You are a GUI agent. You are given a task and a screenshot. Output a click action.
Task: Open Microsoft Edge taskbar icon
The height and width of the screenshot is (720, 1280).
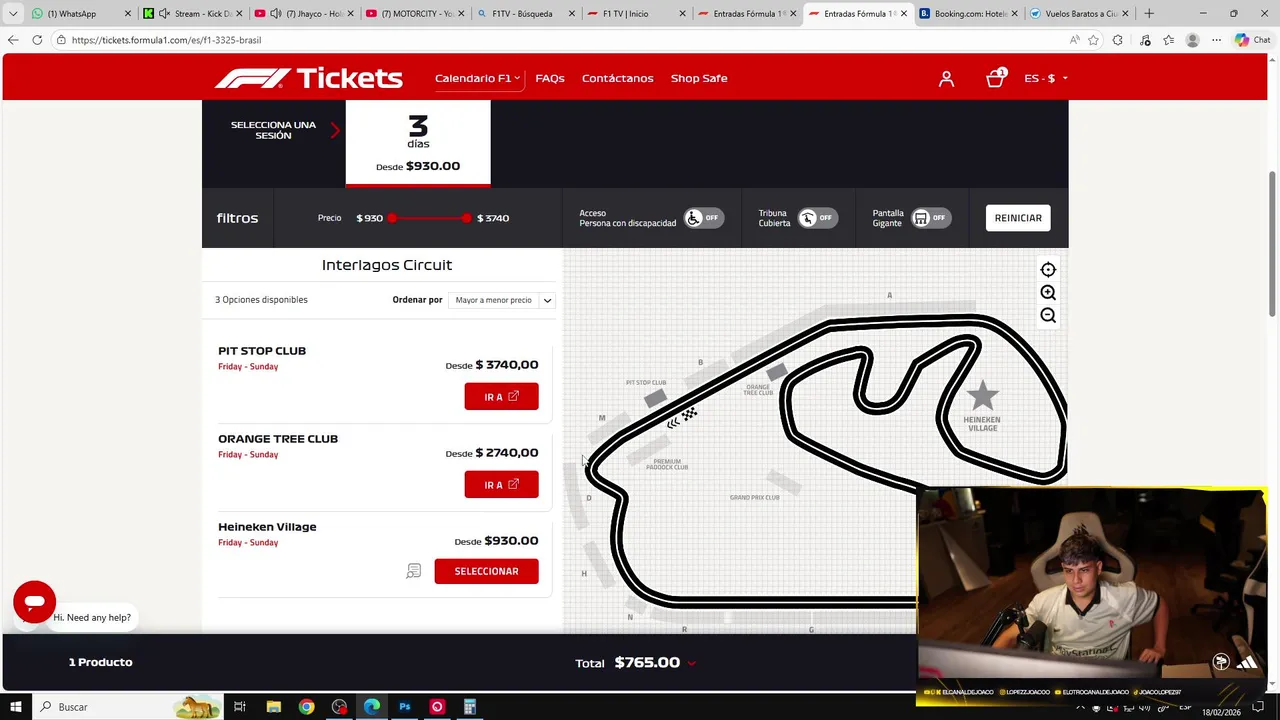point(372,707)
